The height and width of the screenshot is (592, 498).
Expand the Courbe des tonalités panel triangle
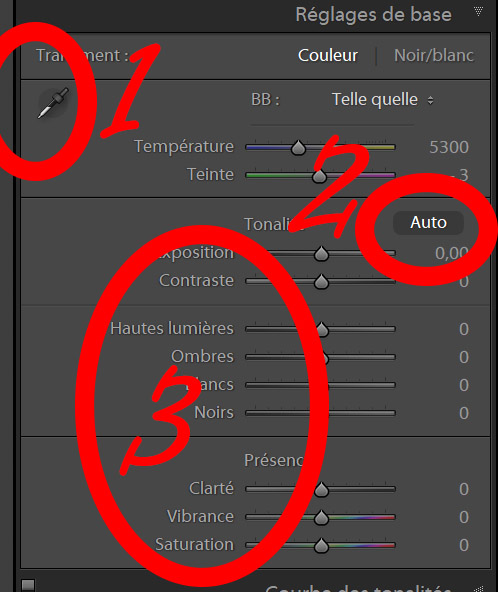[478, 589]
